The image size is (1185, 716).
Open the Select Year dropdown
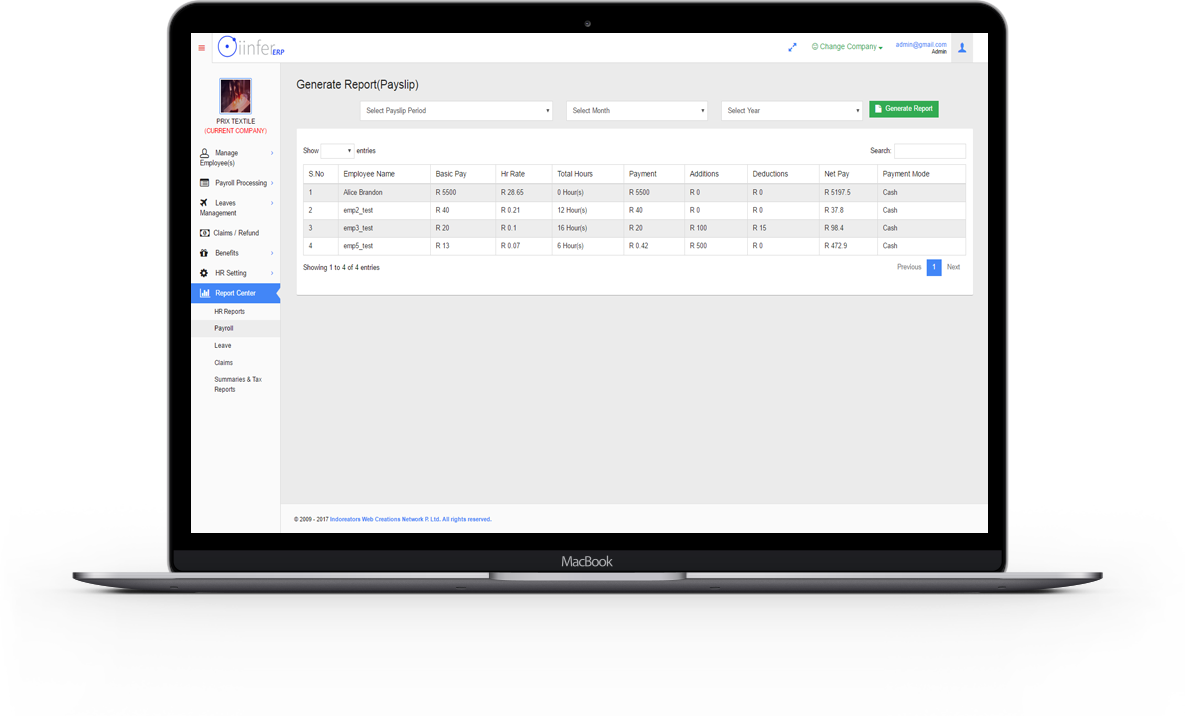[x=791, y=110]
